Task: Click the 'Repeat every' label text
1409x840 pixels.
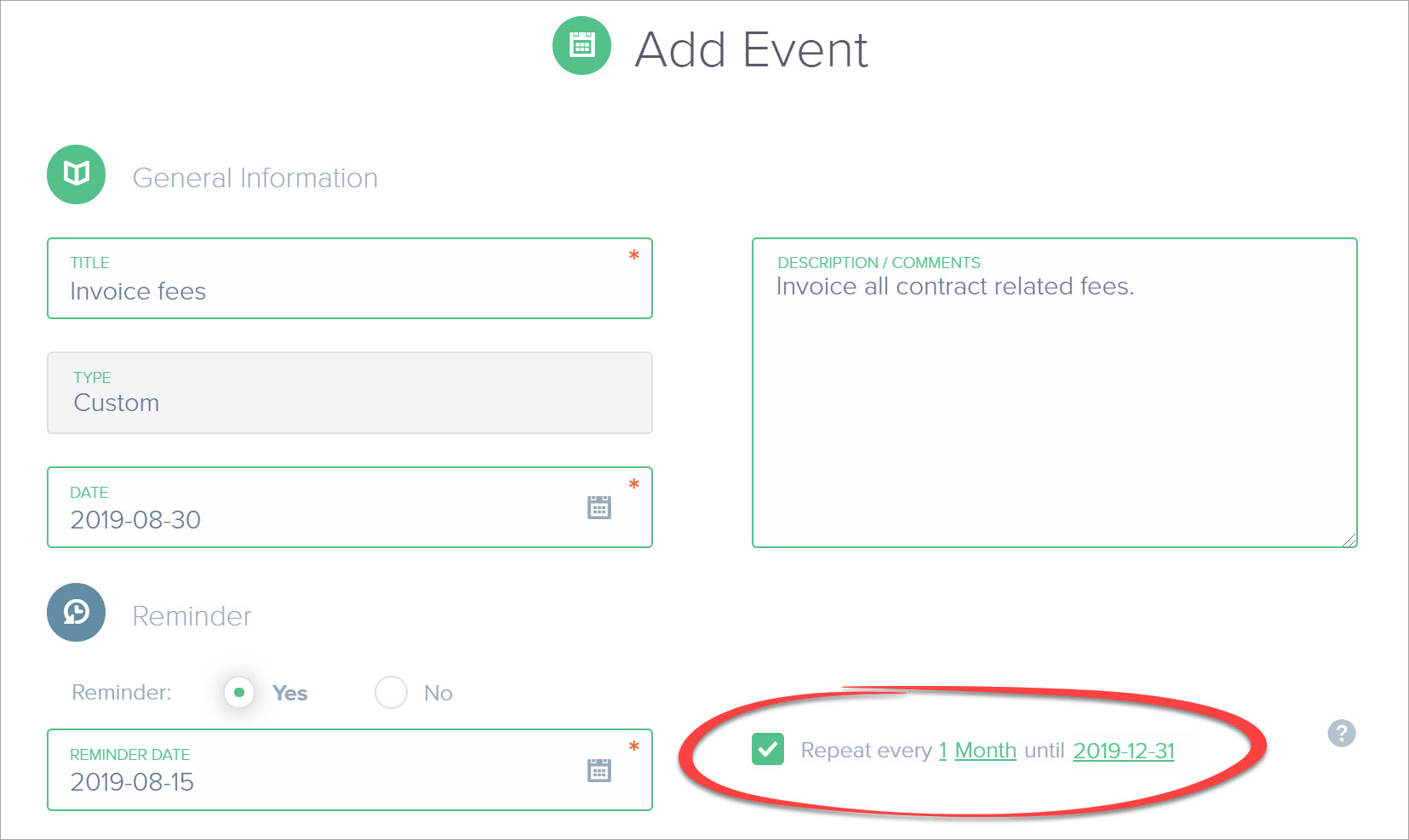Action: point(867,751)
